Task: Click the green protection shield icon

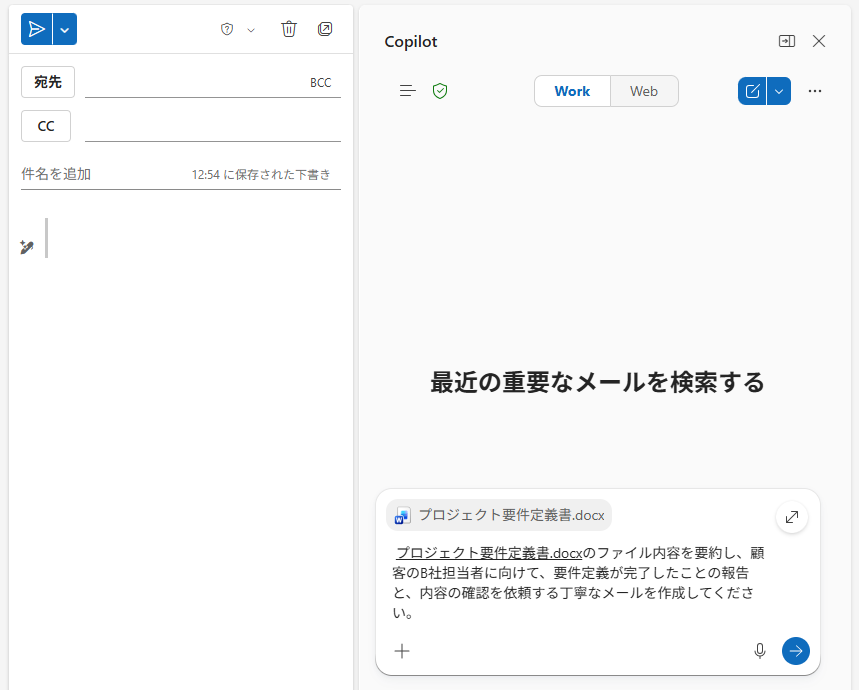Action: pos(440,91)
